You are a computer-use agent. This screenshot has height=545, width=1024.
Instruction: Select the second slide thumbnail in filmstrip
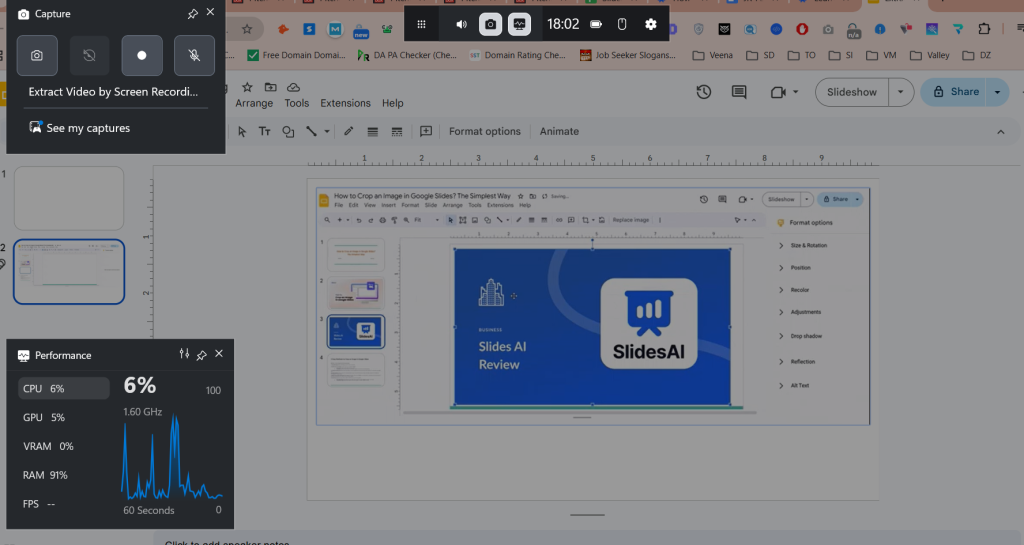coord(69,271)
